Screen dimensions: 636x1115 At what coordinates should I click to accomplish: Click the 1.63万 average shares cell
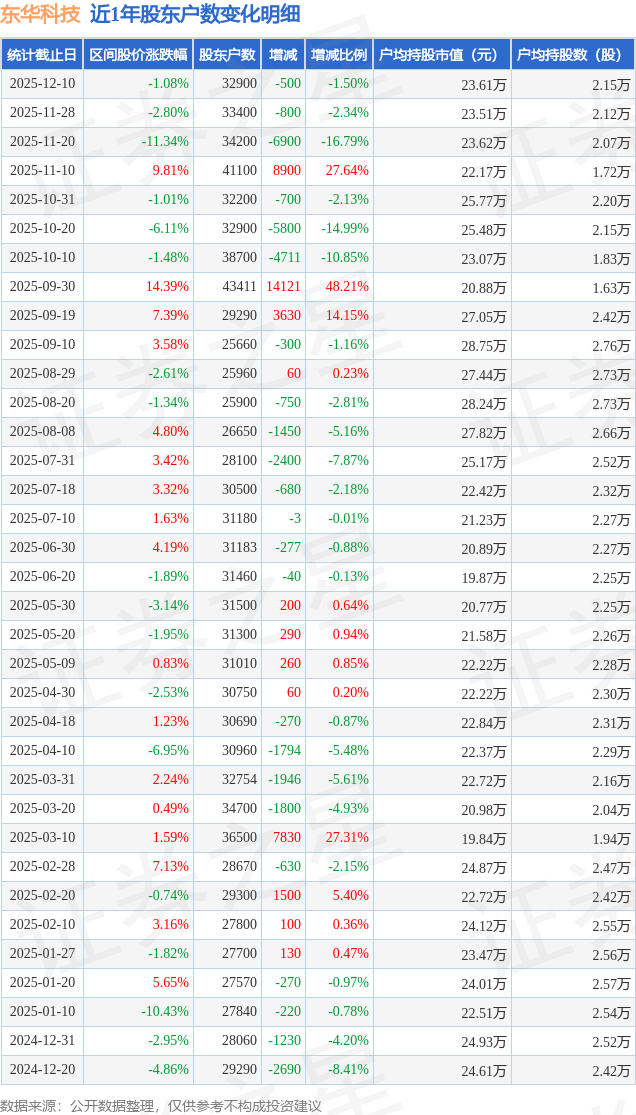[573, 287]
